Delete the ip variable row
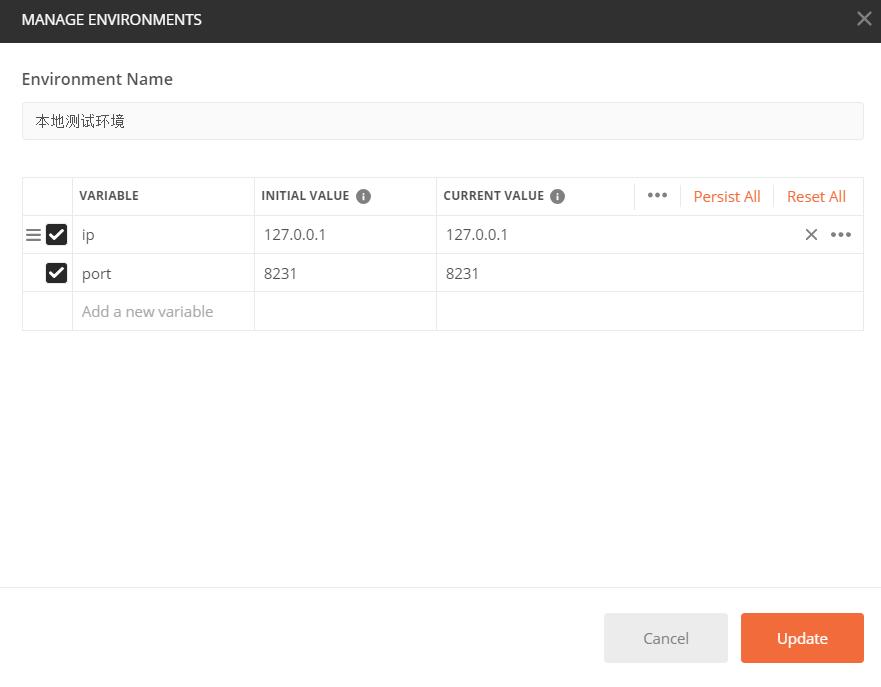This screenshot has width=881, height=687. pyautogui.click(x=811, y=235)
